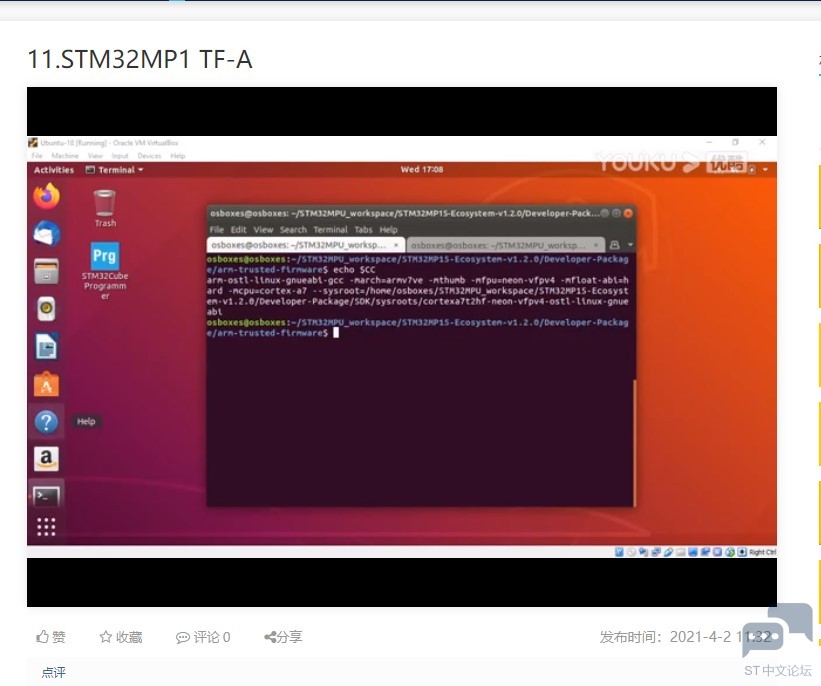This screenshot has width=821, height=686.
Task: Close the first terminal tab
Action: [396, 245]
